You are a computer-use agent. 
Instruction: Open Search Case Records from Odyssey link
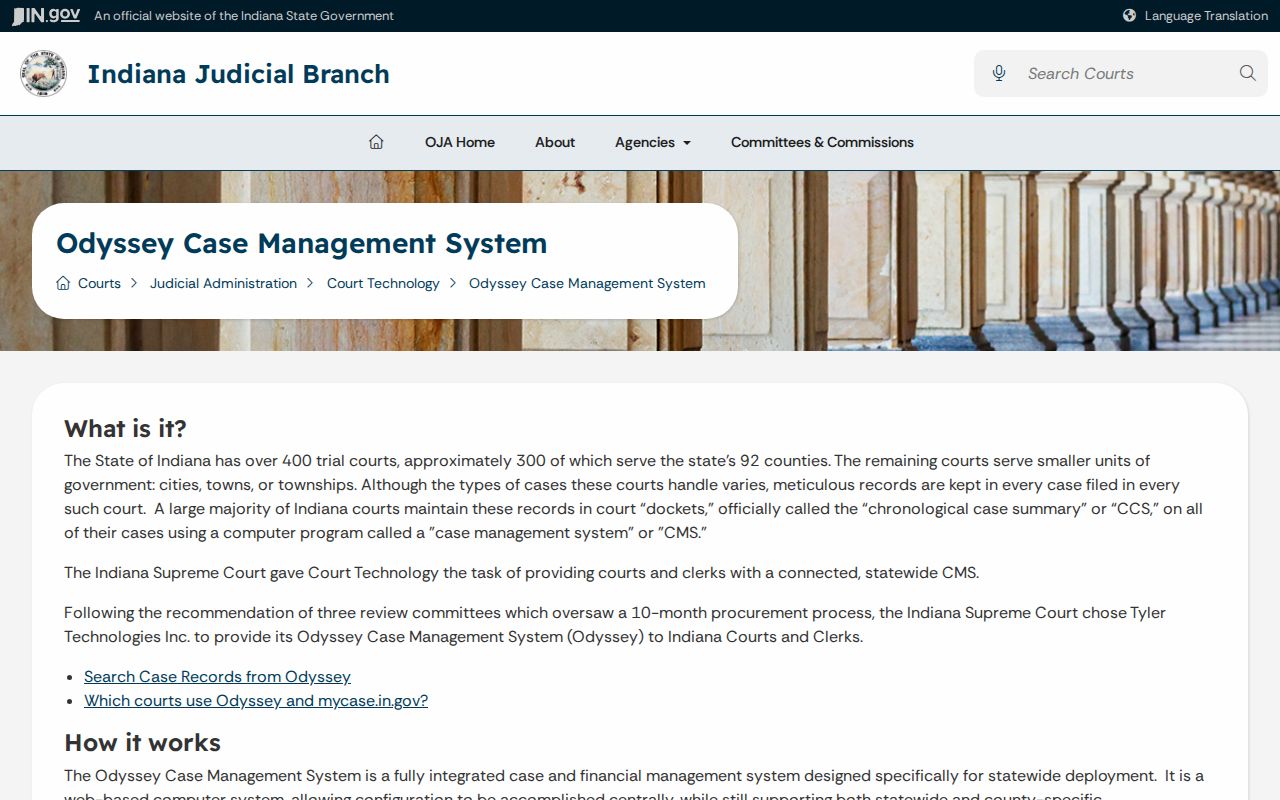pyautogui.click(x=217, y=677)
